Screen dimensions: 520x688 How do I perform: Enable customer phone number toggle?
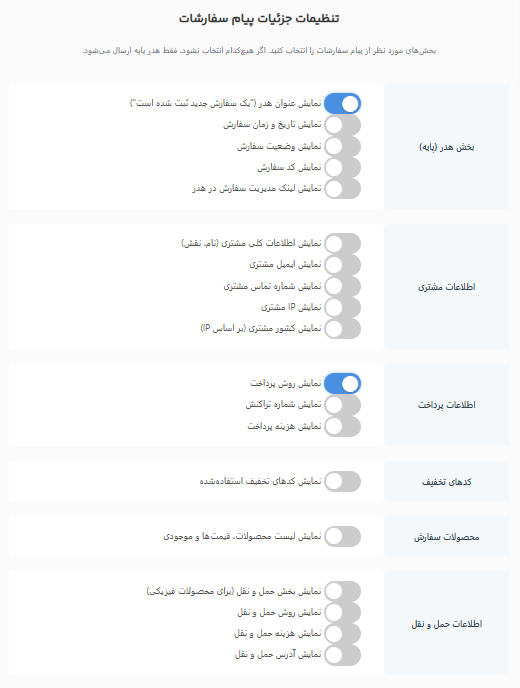point(342,286)
